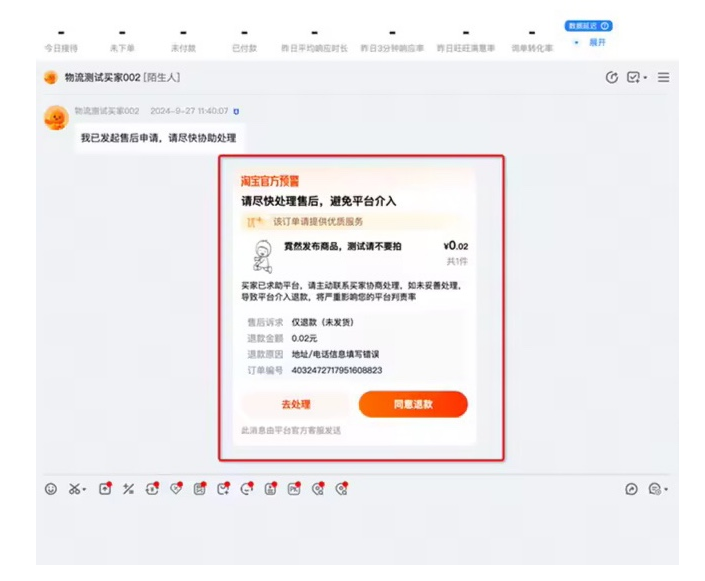This screenshot has width=705, height=581.
Task: Click the product title 霓然发布商品，测试请不要拍
Action: [343, 246]
